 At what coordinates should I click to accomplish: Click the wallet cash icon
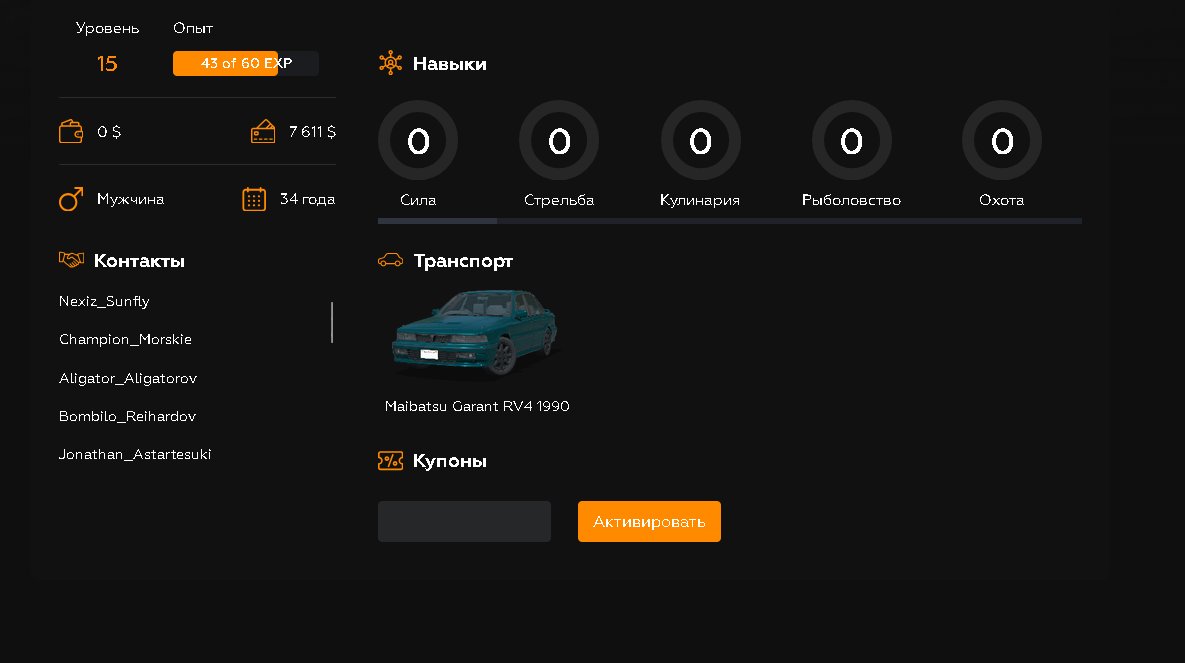tap(71, 132)
